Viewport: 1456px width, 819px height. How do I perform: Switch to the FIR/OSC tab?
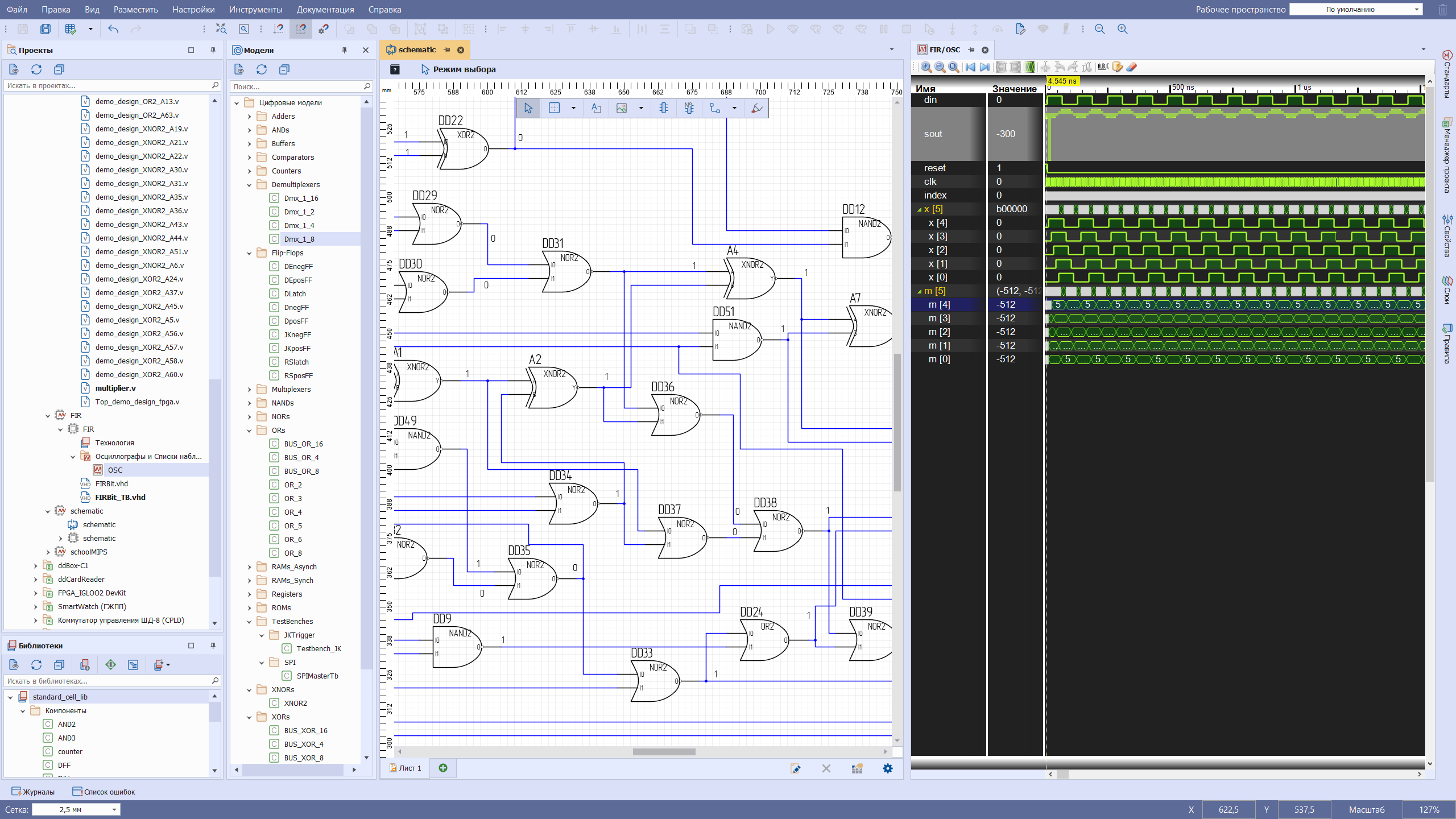click(x=944, y=50)
